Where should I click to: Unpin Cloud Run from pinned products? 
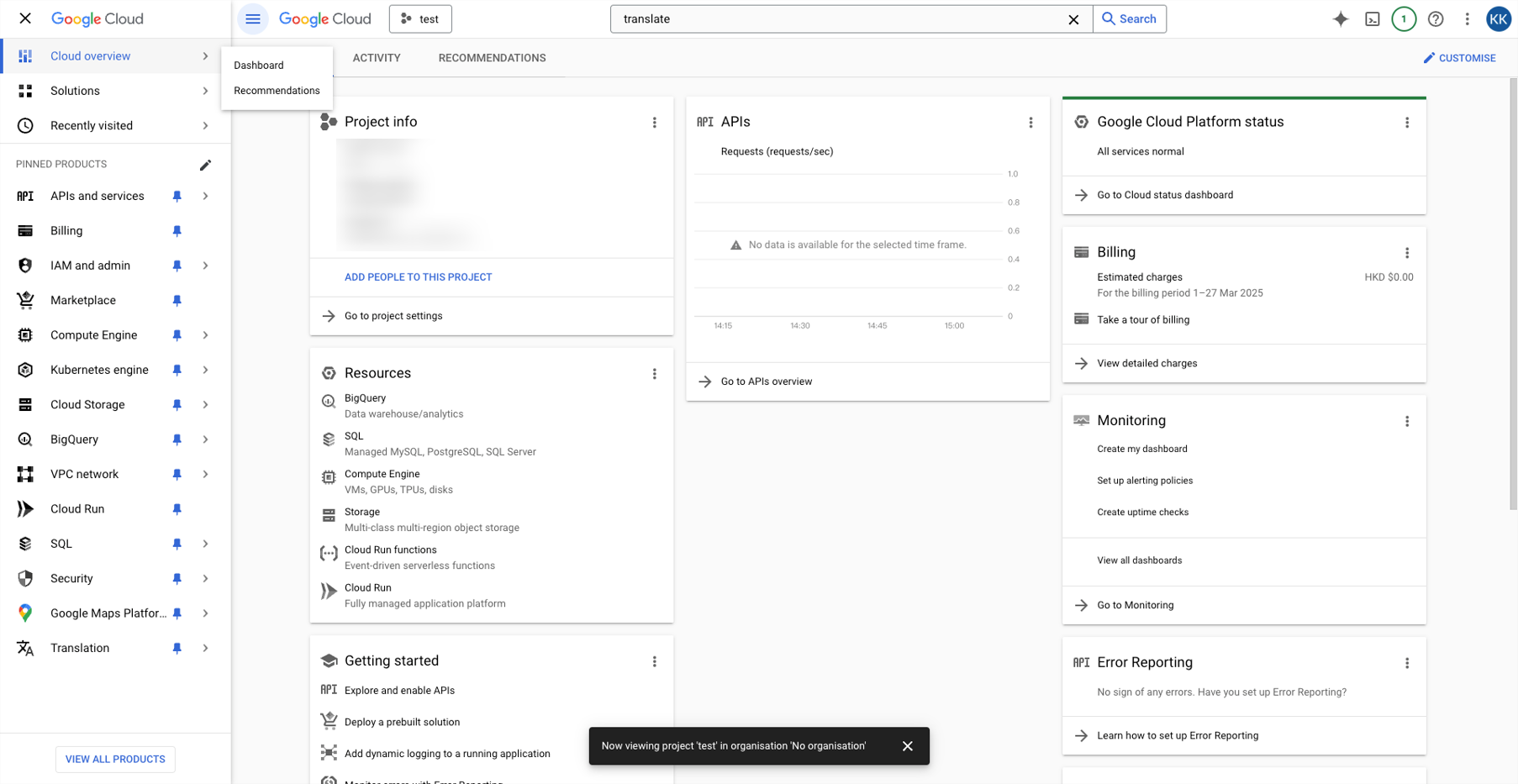[177, 509]
